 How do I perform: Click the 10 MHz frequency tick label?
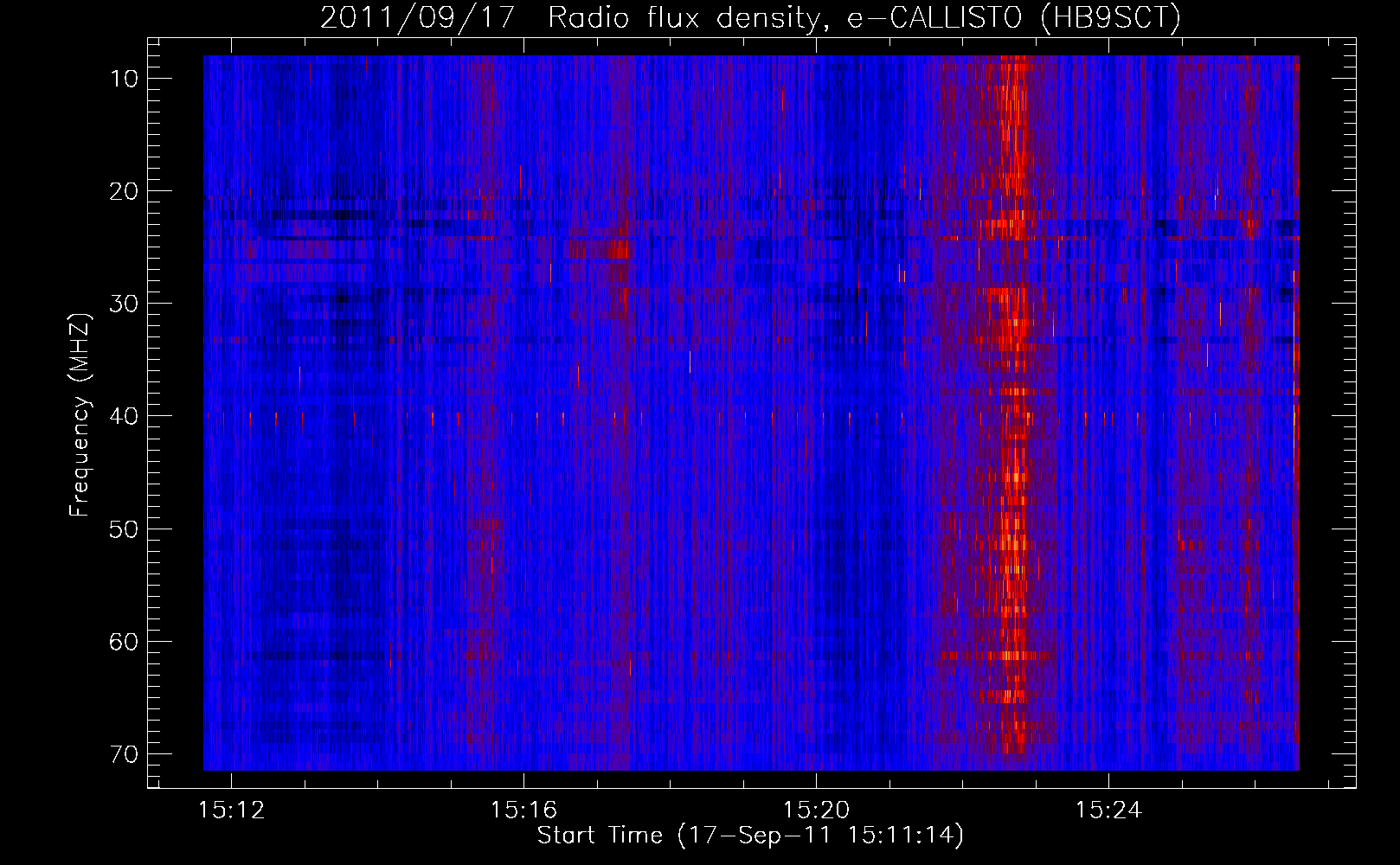tap(124, 79)
